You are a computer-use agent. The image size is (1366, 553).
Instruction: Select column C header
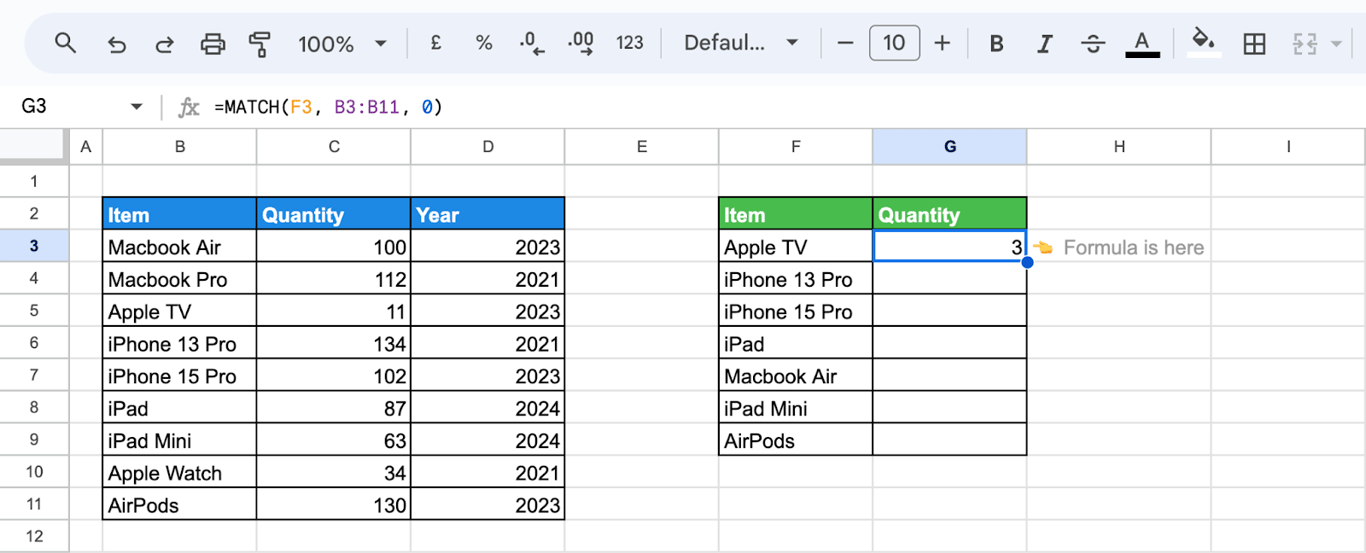334,147
